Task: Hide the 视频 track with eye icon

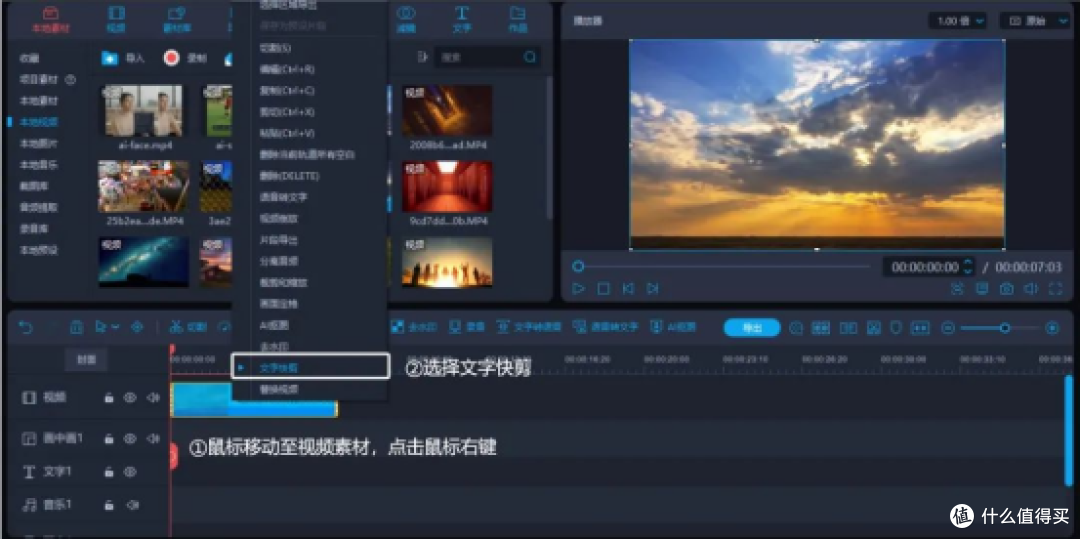Action: pyautogui.click(x=130, y=398)
